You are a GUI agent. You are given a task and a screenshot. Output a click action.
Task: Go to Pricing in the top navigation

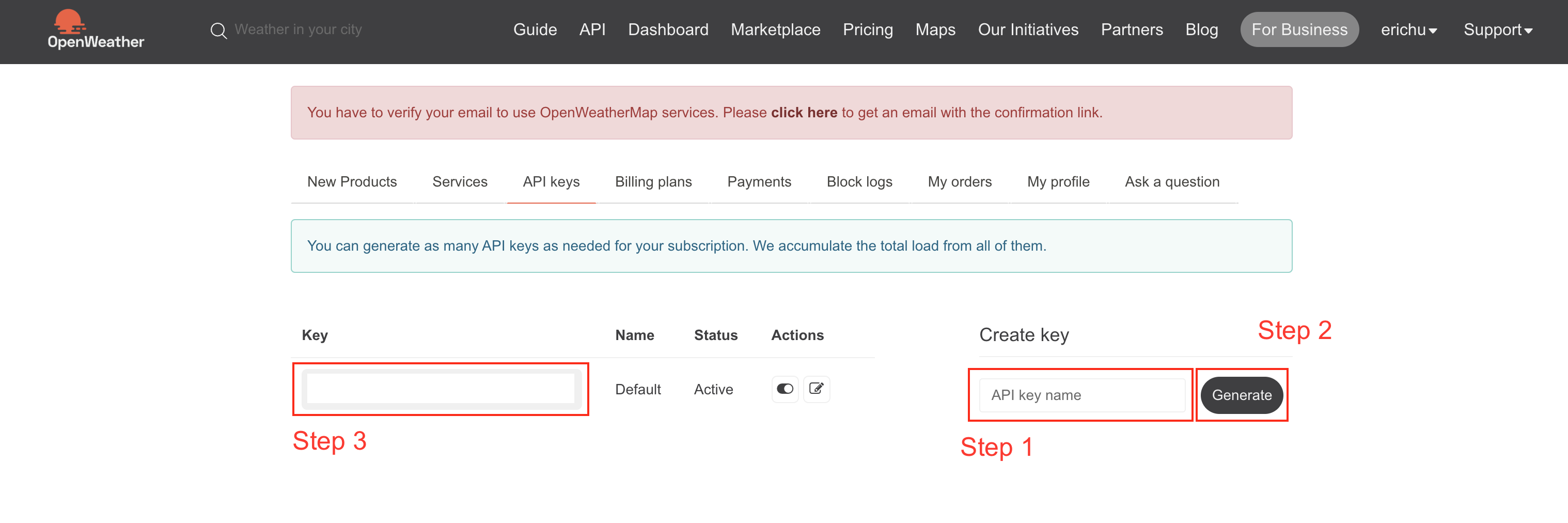[x=867, y=30]
